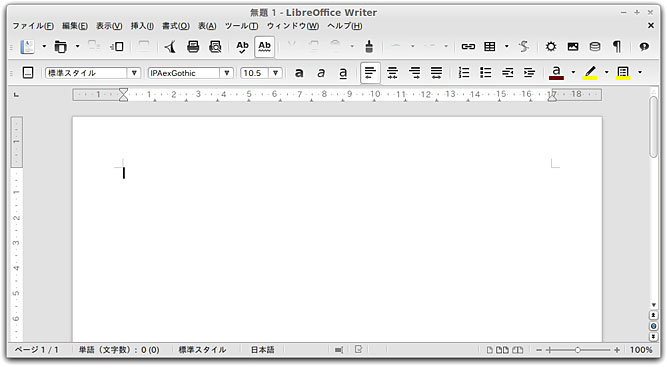Screen dimensions: 667x368
Task: Click 日本語 language in status bar
Action: coord(262,350)
